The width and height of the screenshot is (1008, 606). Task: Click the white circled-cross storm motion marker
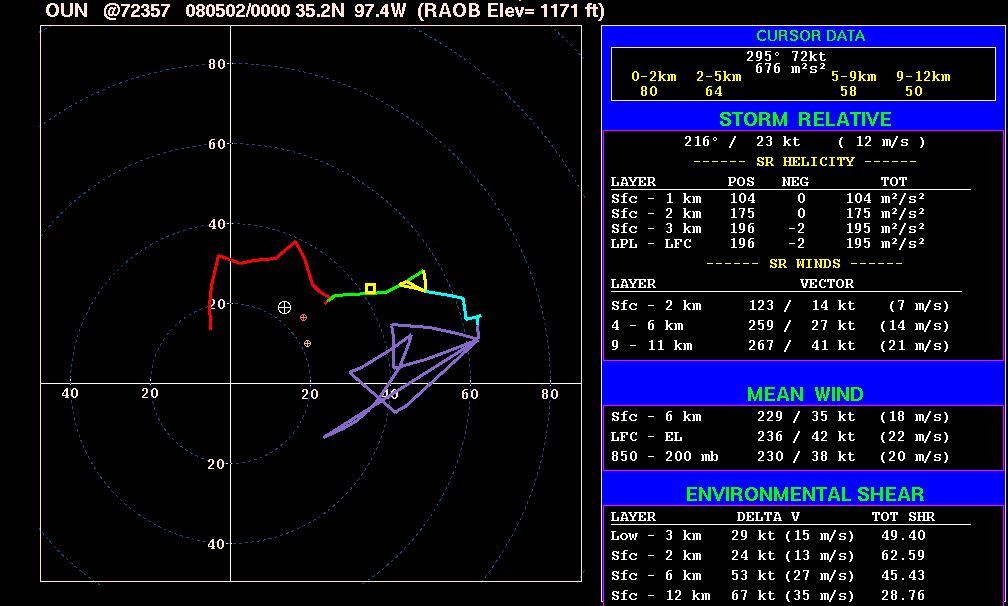pos(284,307)
